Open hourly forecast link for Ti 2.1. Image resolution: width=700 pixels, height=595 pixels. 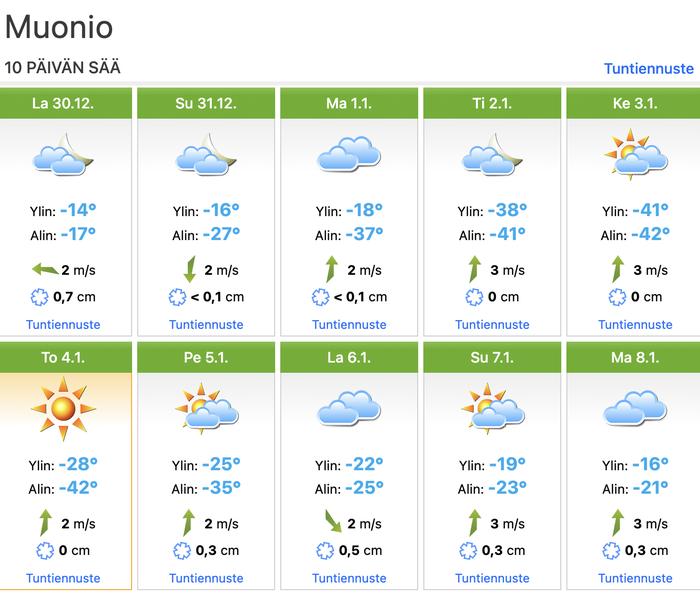492,325
